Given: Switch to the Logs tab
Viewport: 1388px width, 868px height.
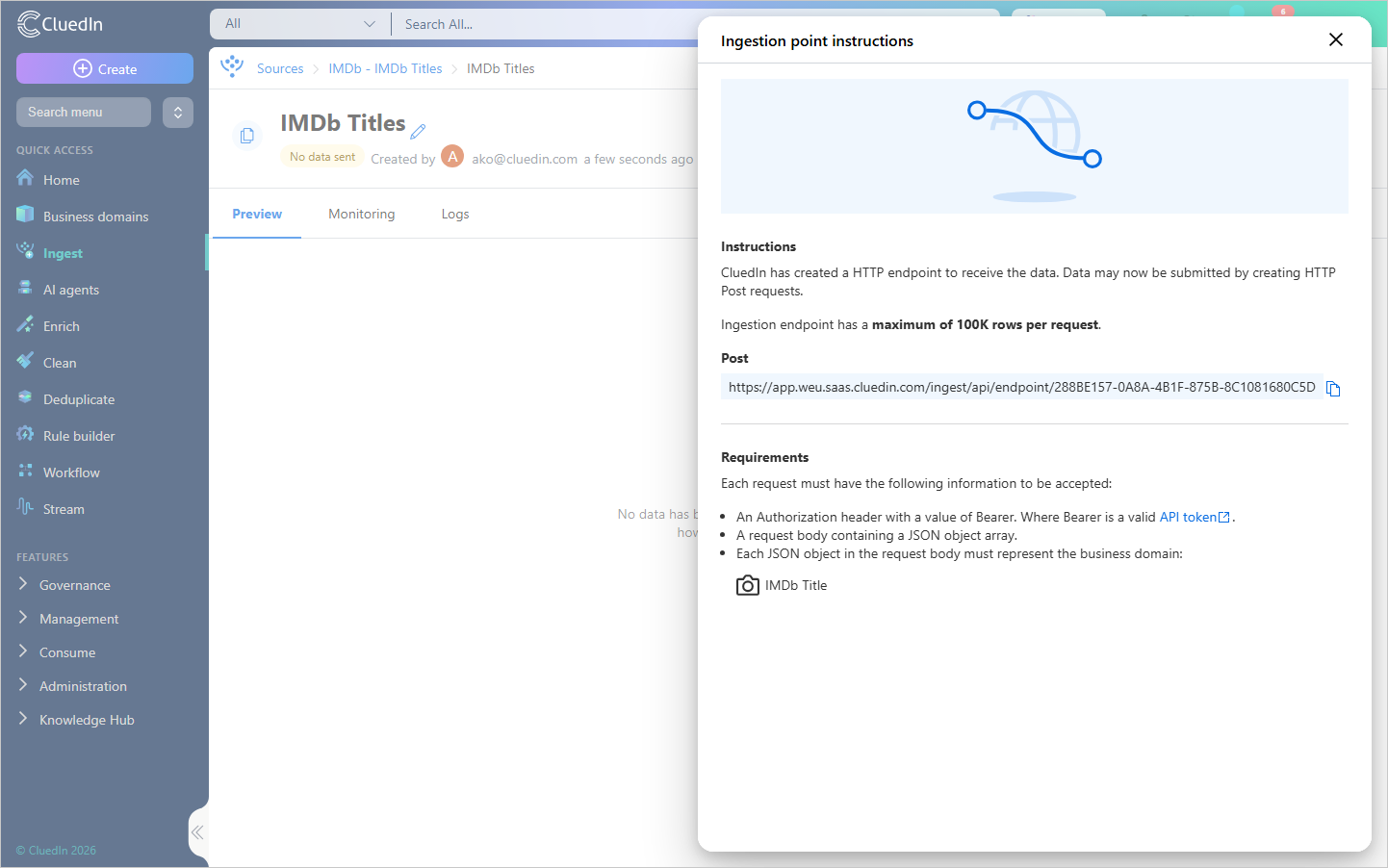Looking at the screenshot, I should click(x=455, y=214).
